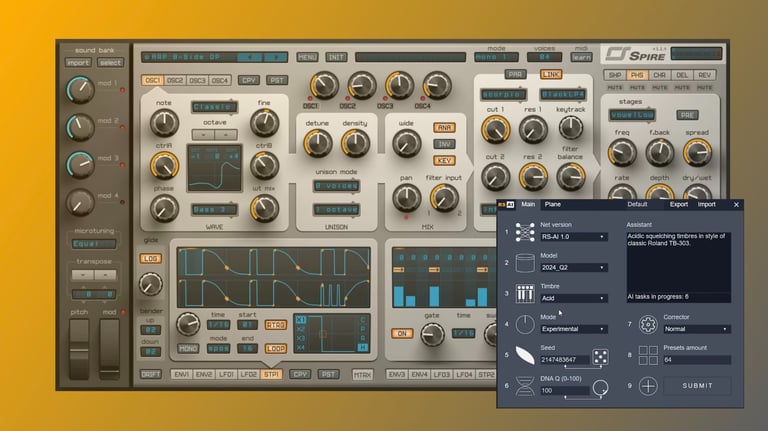Click the DNA Q range slider
This screenshot has width=768, height=431.
(x=582, y=397)
